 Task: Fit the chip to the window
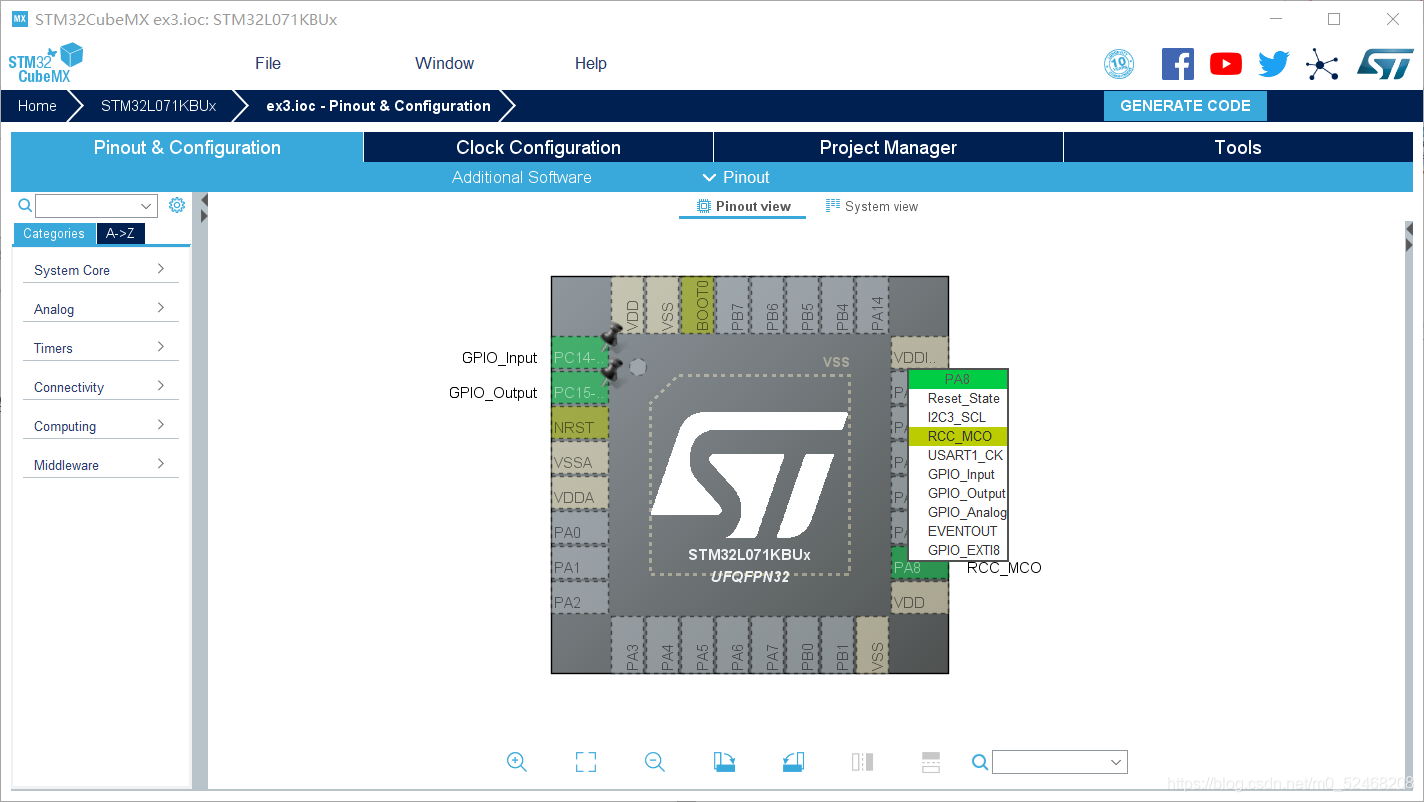586,762
